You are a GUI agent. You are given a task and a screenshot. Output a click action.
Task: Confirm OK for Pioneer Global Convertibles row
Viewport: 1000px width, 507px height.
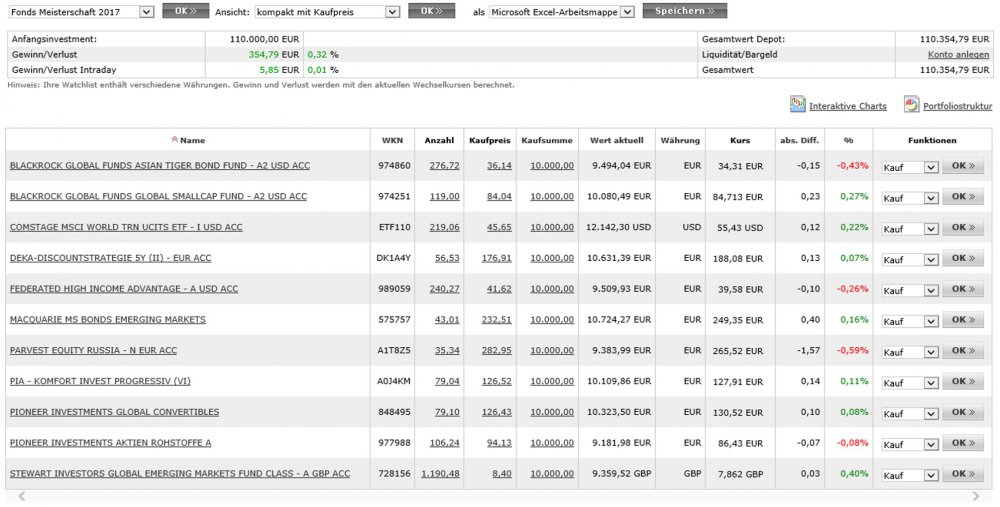point(963,412)
